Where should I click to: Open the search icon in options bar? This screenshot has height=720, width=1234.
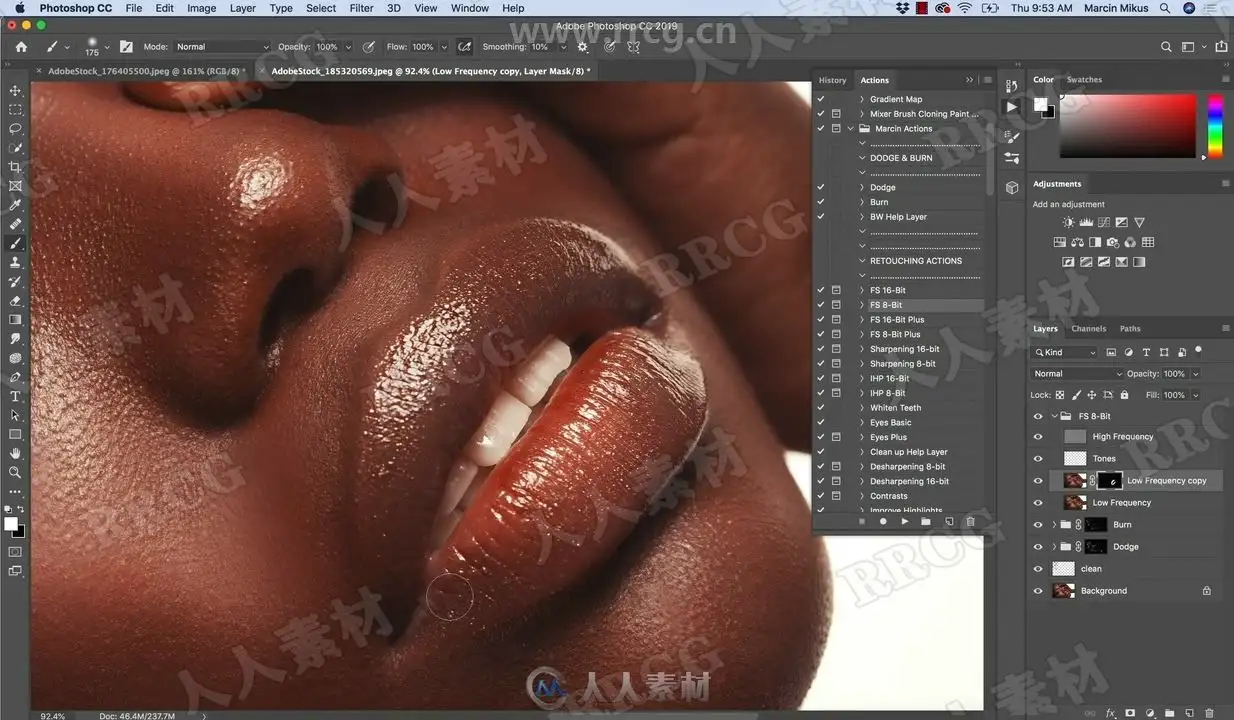coord(1166,47)
